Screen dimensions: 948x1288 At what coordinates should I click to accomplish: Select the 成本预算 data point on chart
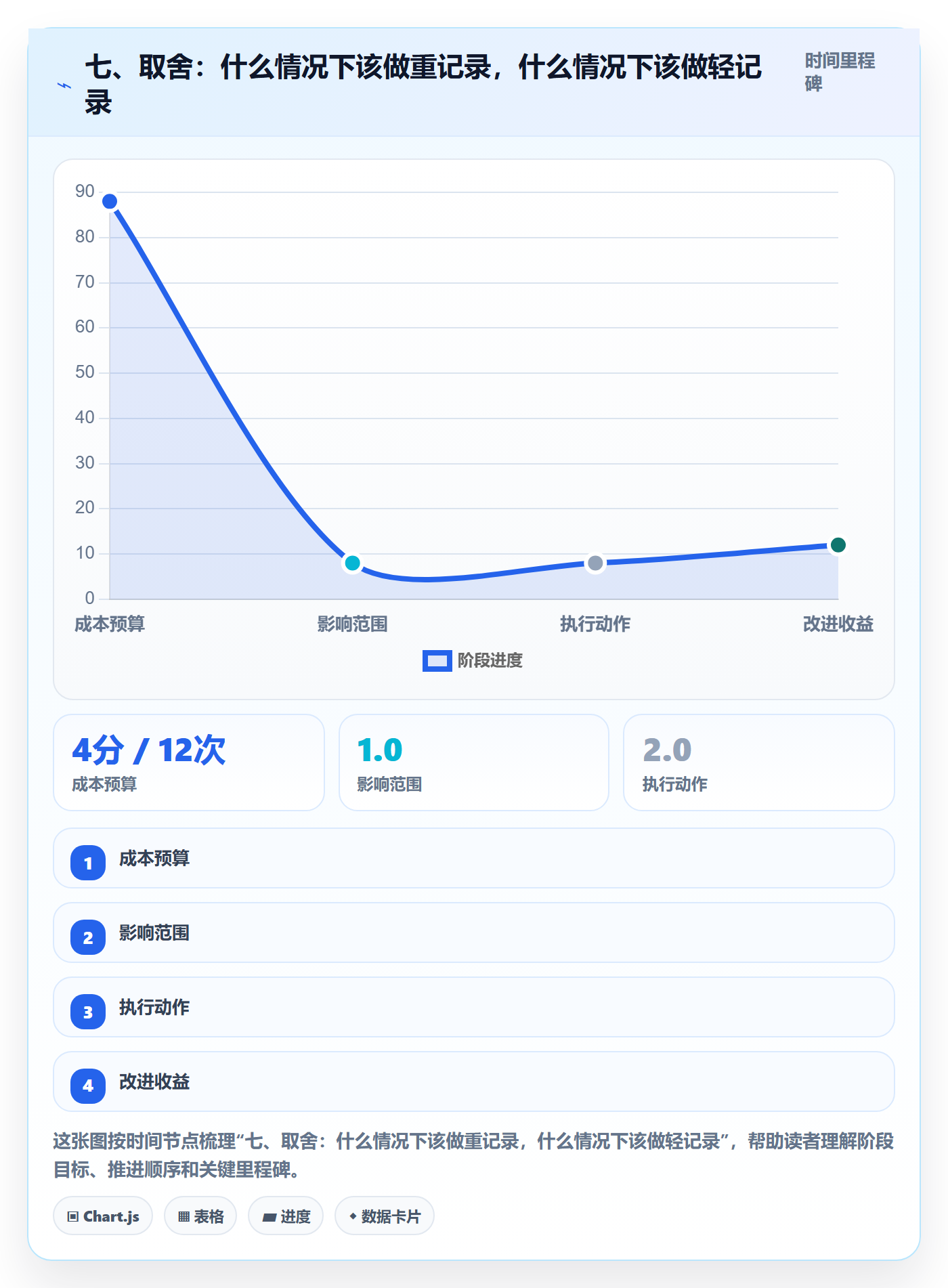coord(110,202)
